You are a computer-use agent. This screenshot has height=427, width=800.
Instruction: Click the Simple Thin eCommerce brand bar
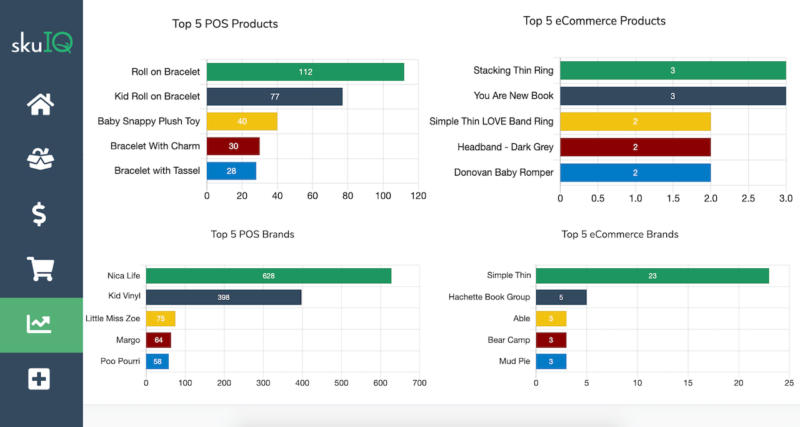point(652,275)
